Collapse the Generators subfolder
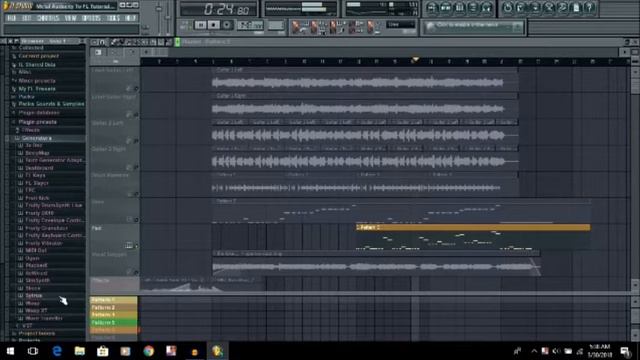 click(37, 138)
